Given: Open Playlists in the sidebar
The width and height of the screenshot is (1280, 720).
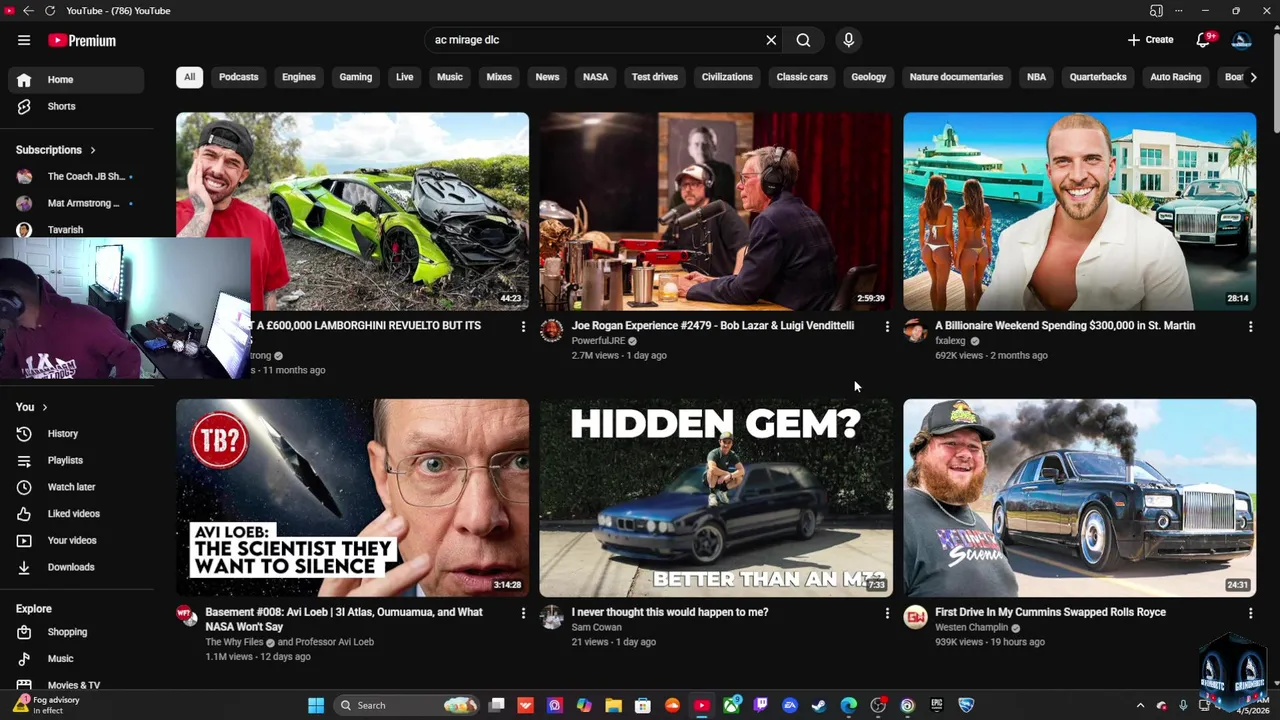Looking at the screenshot, I should (76, 460).
